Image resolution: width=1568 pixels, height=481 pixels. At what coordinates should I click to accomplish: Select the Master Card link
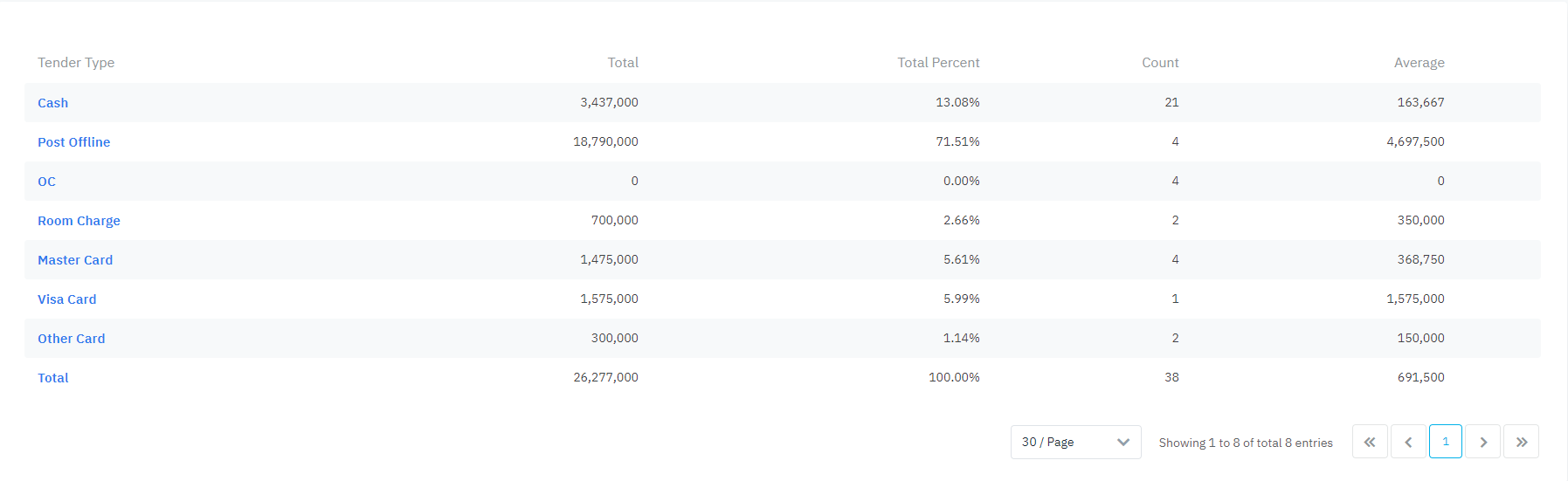click(x=75, y=260)
